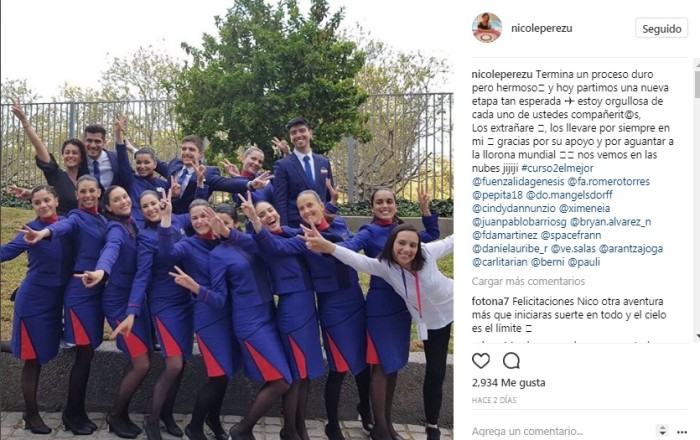Visit @juanpablobarriosg profile
700x440 pixels.
coord(519,222)
